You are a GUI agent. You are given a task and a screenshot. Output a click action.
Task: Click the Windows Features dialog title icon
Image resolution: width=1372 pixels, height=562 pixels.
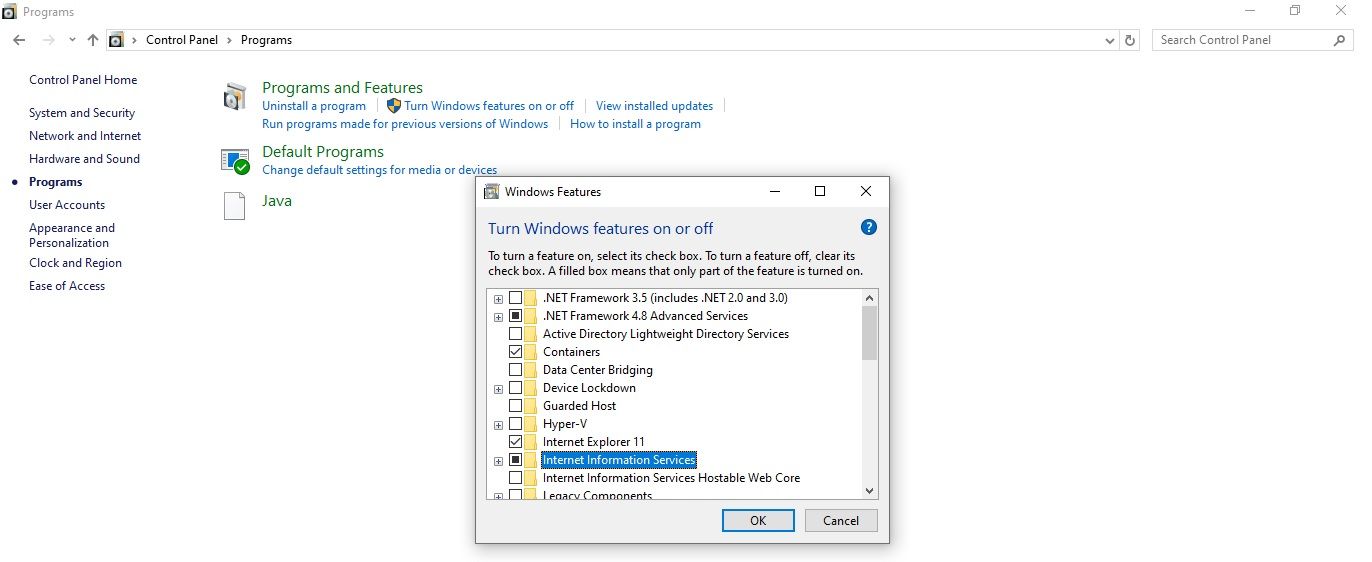491,191
